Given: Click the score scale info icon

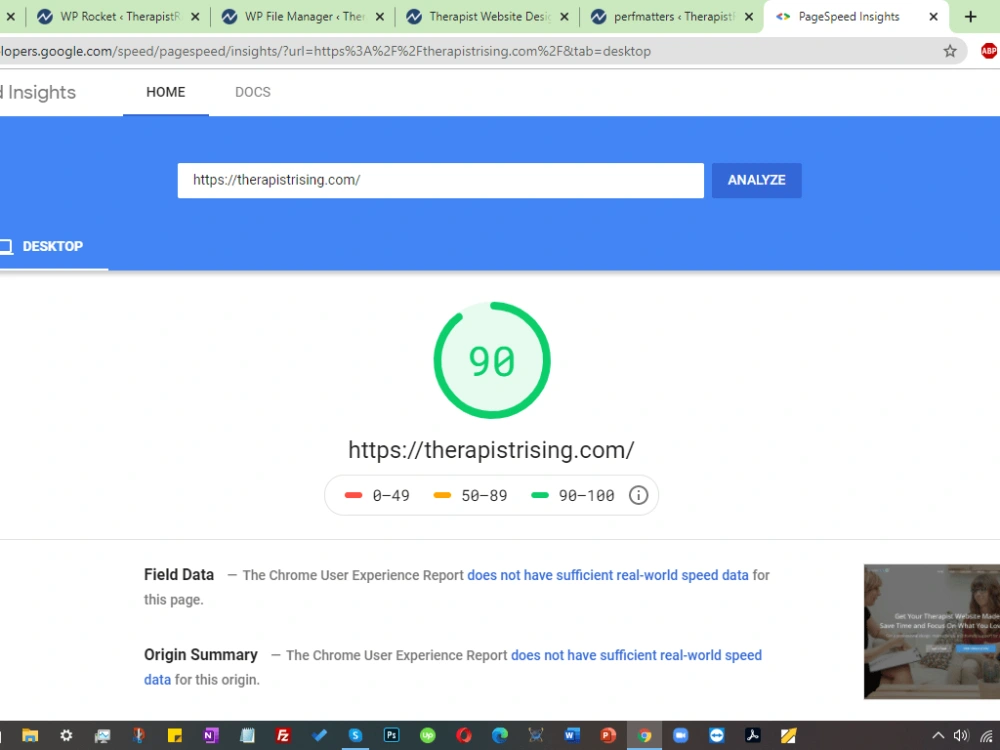Looking at the screenshot, I should [638, 496].
